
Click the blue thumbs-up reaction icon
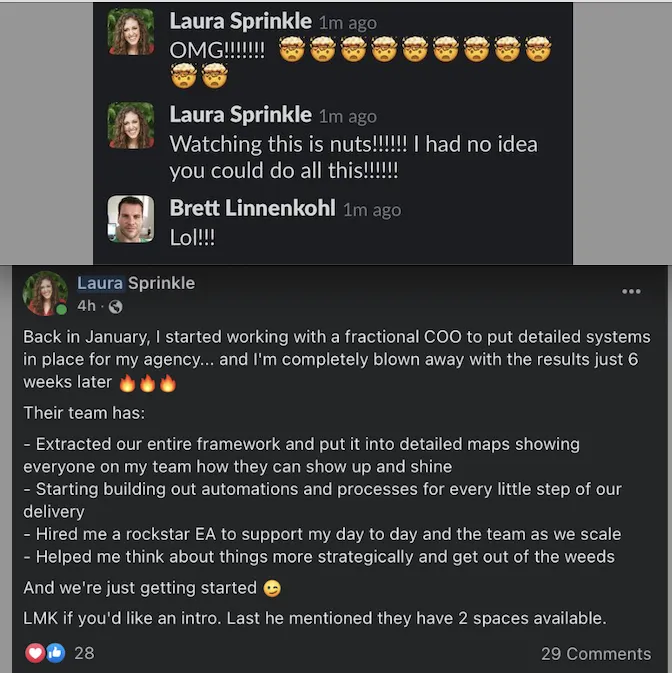coord(55,653)
